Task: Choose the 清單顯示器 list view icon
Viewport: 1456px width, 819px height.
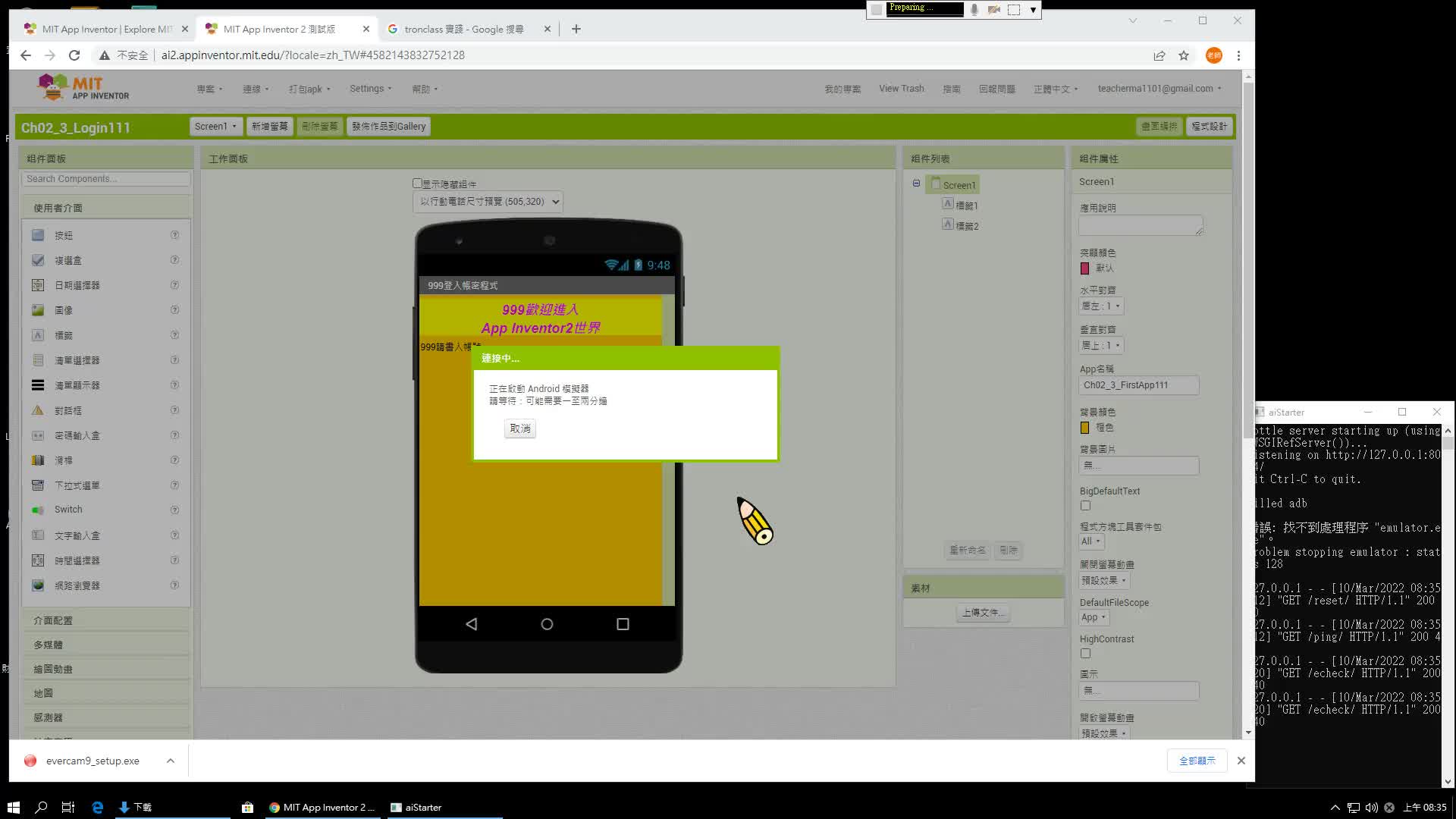Action: 38,385
